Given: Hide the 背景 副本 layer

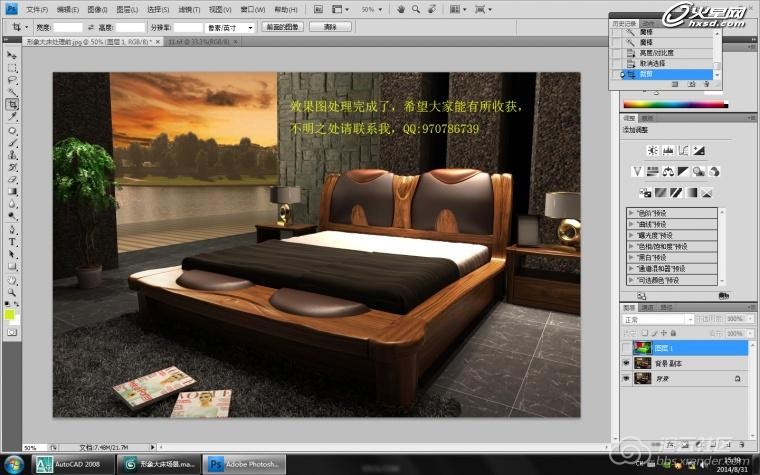Looking at the screenshot, I should (x=626, y=364).
